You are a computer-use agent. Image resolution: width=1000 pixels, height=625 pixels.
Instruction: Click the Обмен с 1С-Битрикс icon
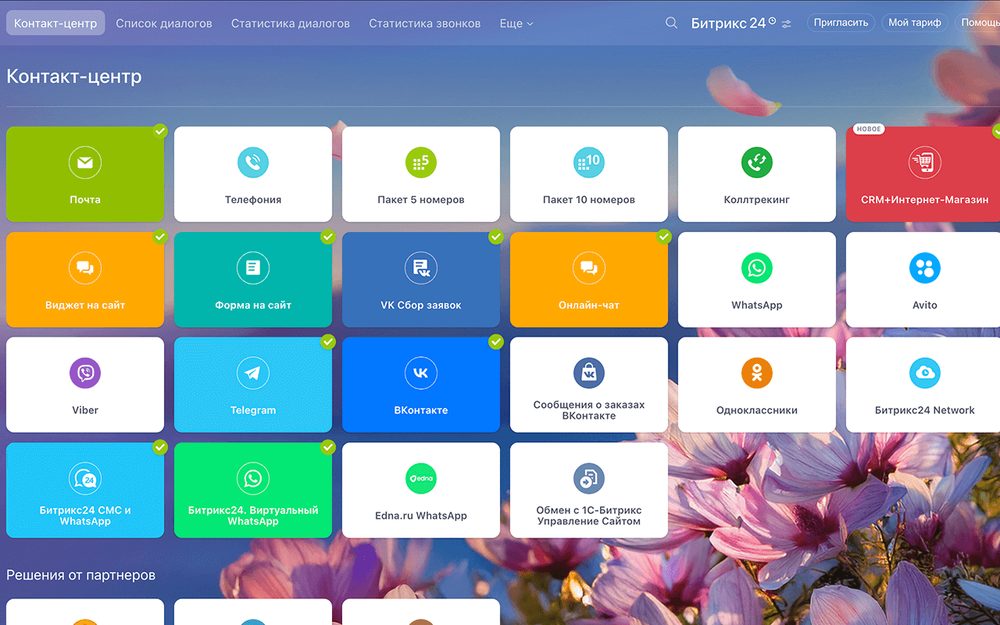[589, 478]
